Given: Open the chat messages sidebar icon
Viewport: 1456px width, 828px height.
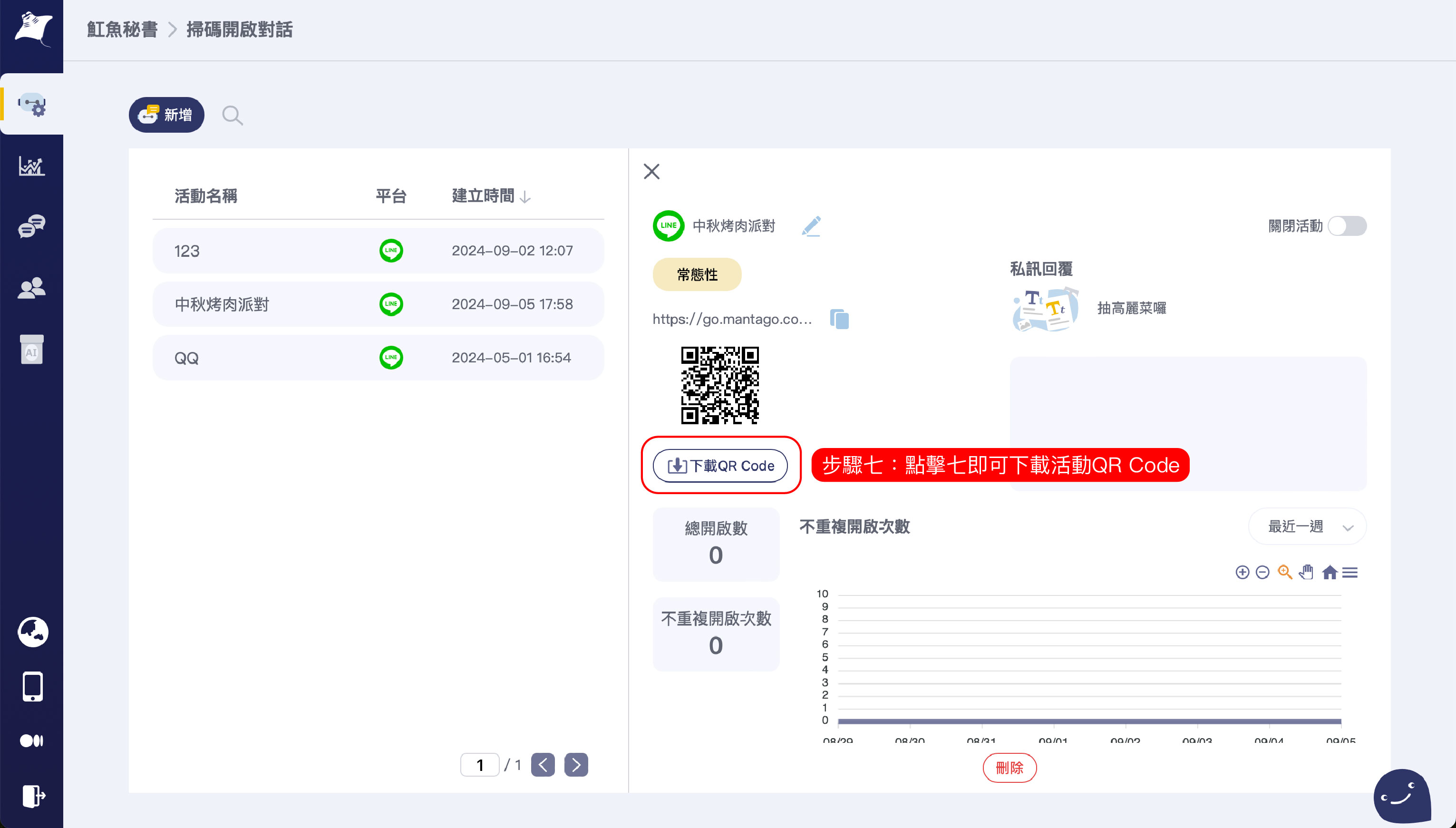Looking at the screenshot, I should click(x=32, y=226).
